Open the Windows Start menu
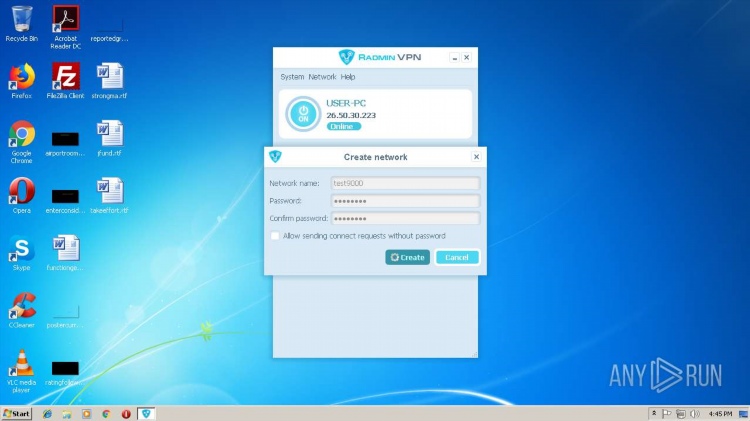Screen dimensions: 750x421 pyautogui.click(x=16, y=414)
